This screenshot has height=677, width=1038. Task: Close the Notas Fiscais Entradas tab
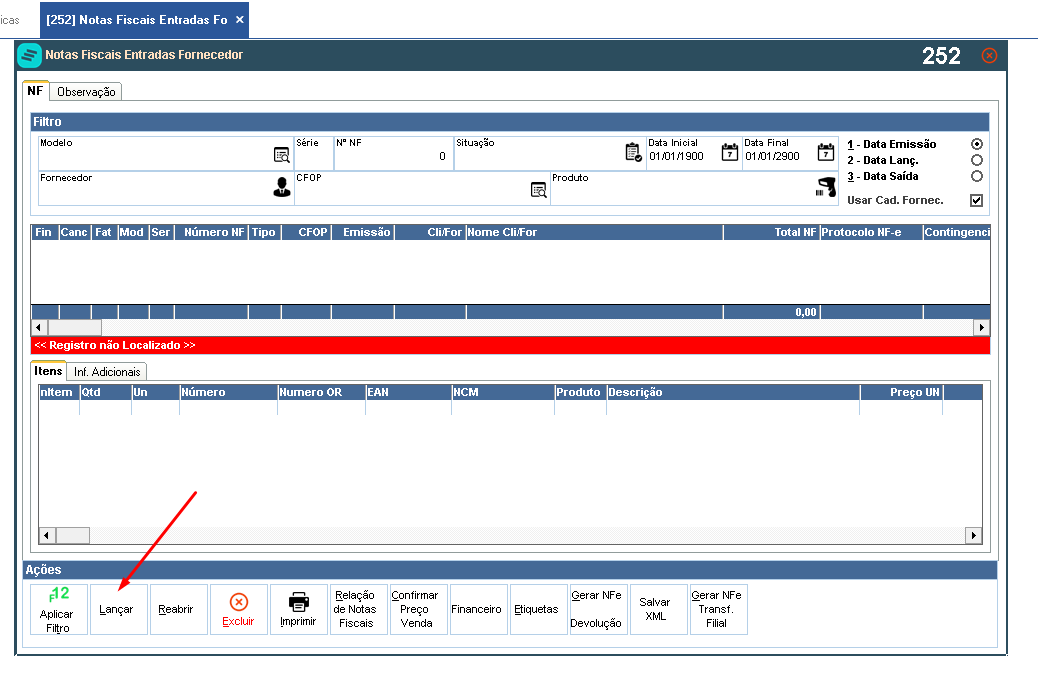(240, 20)
